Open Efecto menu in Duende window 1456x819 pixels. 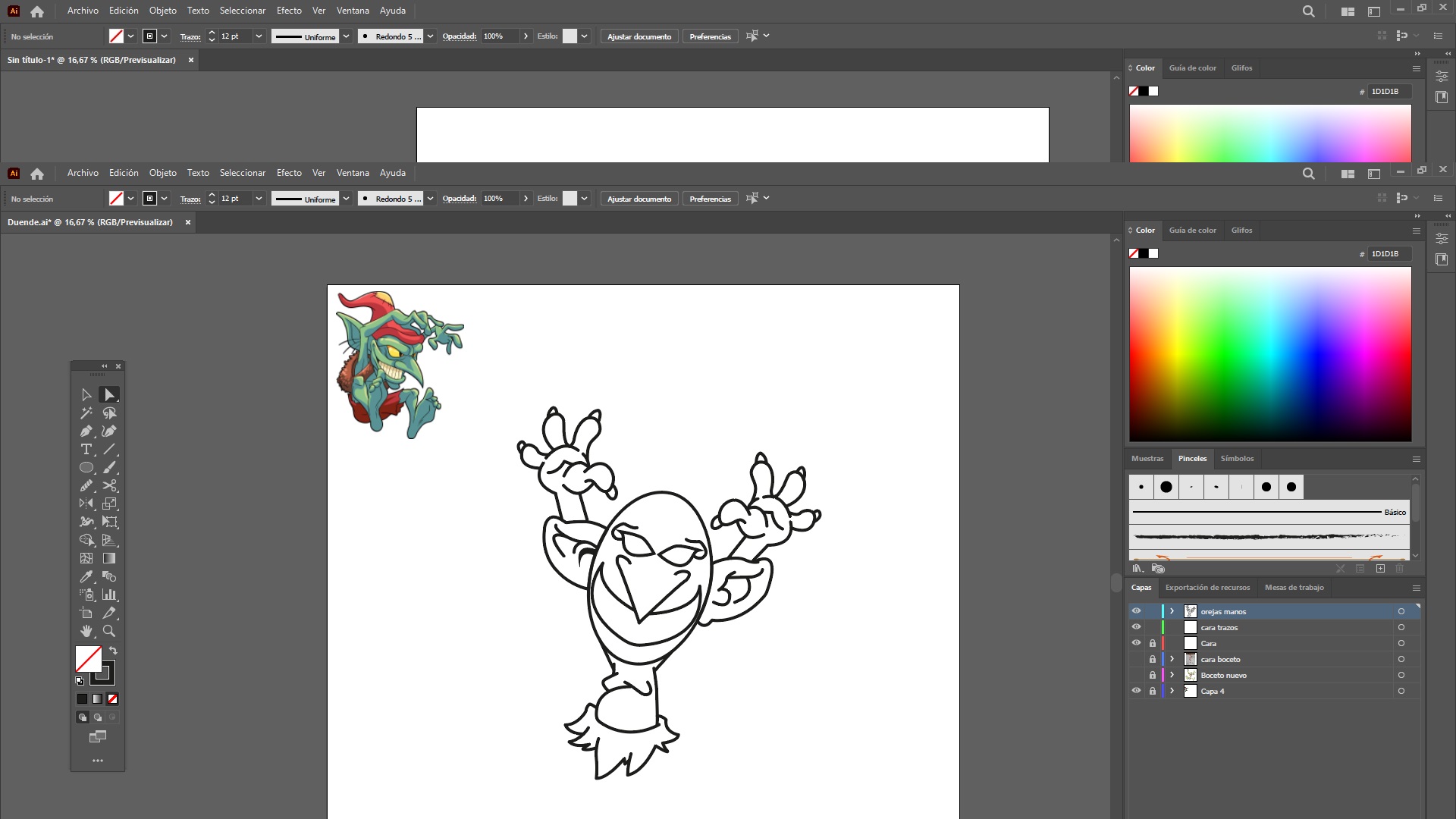coord(289,173)
